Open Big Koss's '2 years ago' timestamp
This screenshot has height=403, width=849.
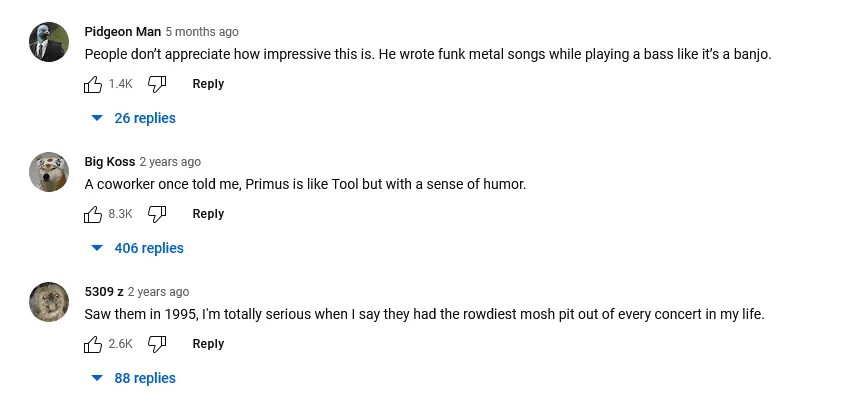(170, 162)
